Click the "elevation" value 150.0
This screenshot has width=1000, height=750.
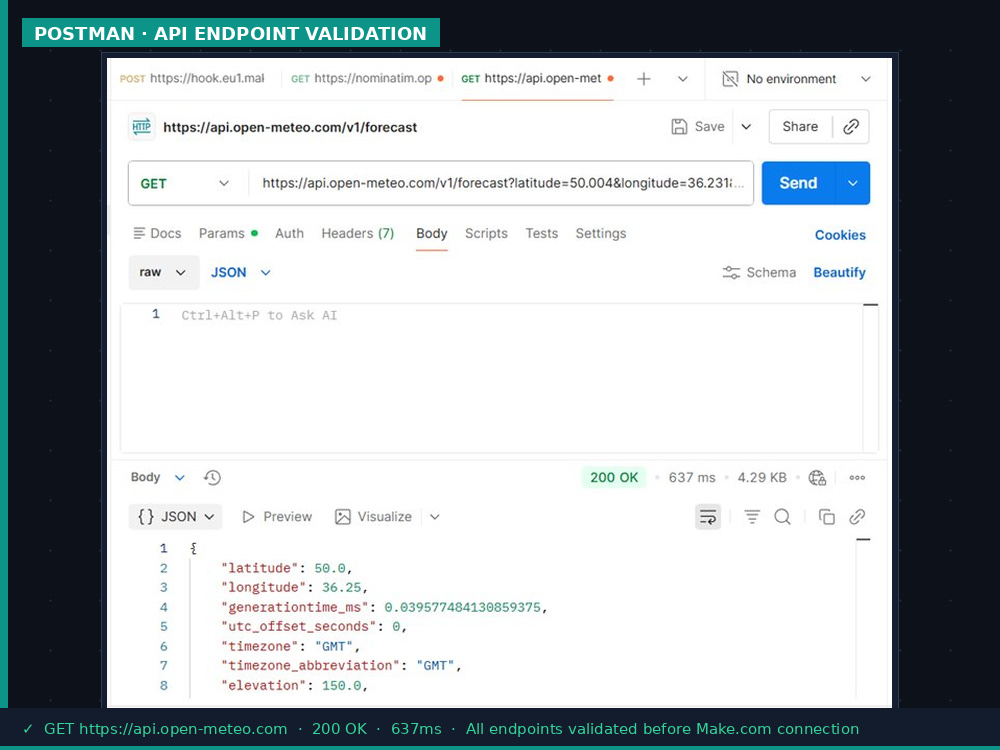341,686
